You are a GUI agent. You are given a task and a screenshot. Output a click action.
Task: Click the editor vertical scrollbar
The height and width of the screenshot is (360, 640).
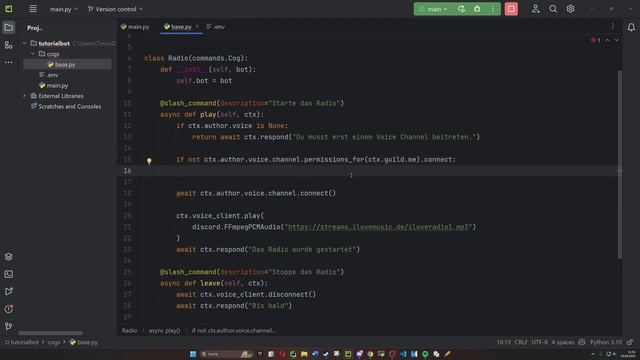point(620,164)
